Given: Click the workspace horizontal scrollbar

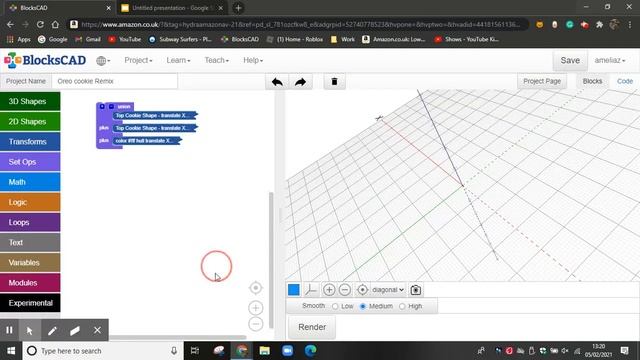Looking at the screenshot, I should [x=178, y=337].
